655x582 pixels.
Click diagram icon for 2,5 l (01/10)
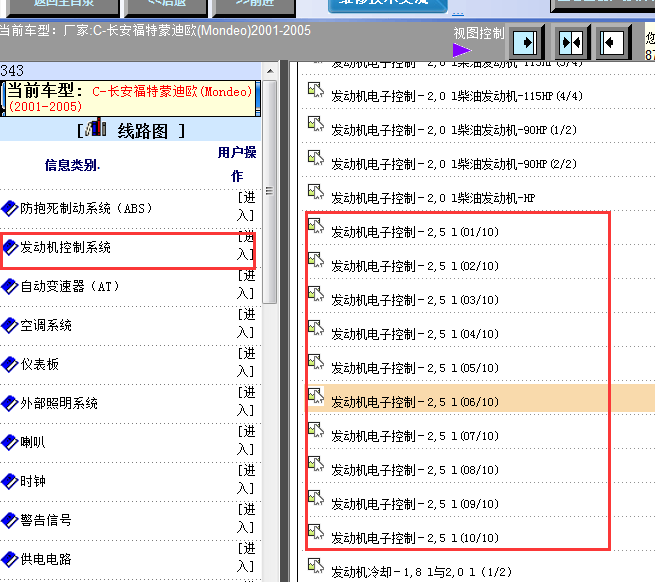(x=316, y=226)
